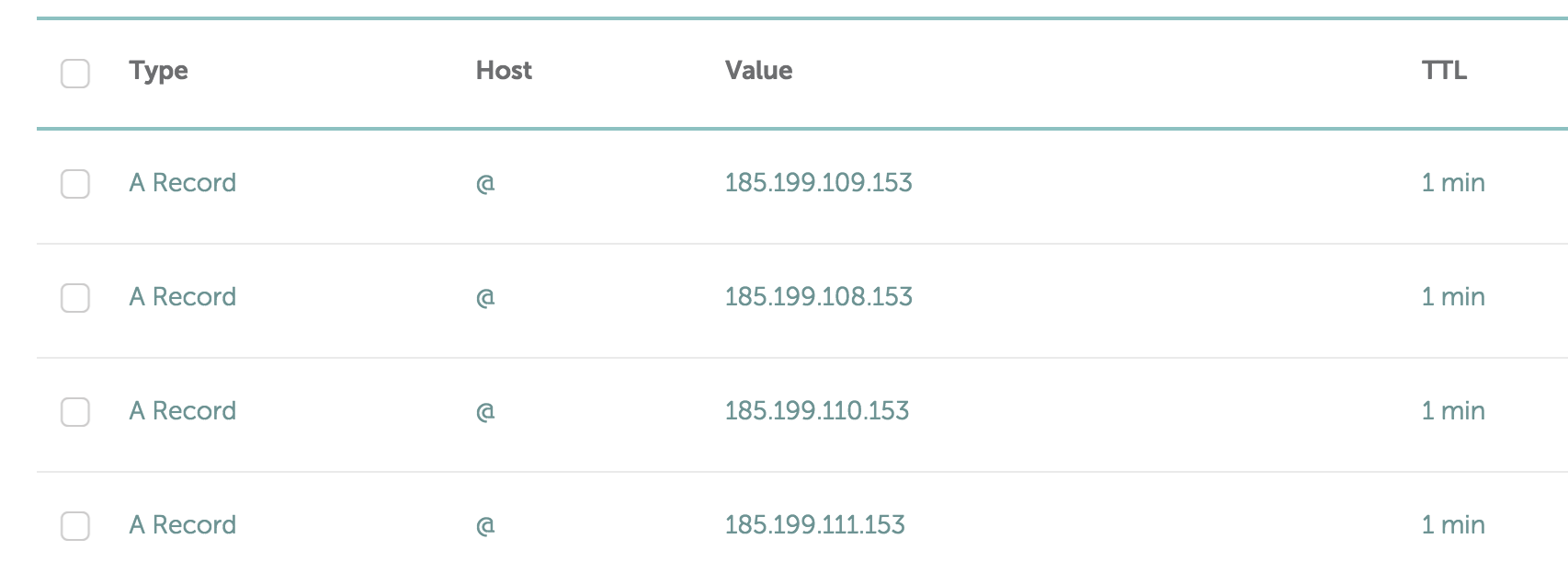The image size is (1568, 585).
Task: Click the Host column header
Action: coord(504,70)
